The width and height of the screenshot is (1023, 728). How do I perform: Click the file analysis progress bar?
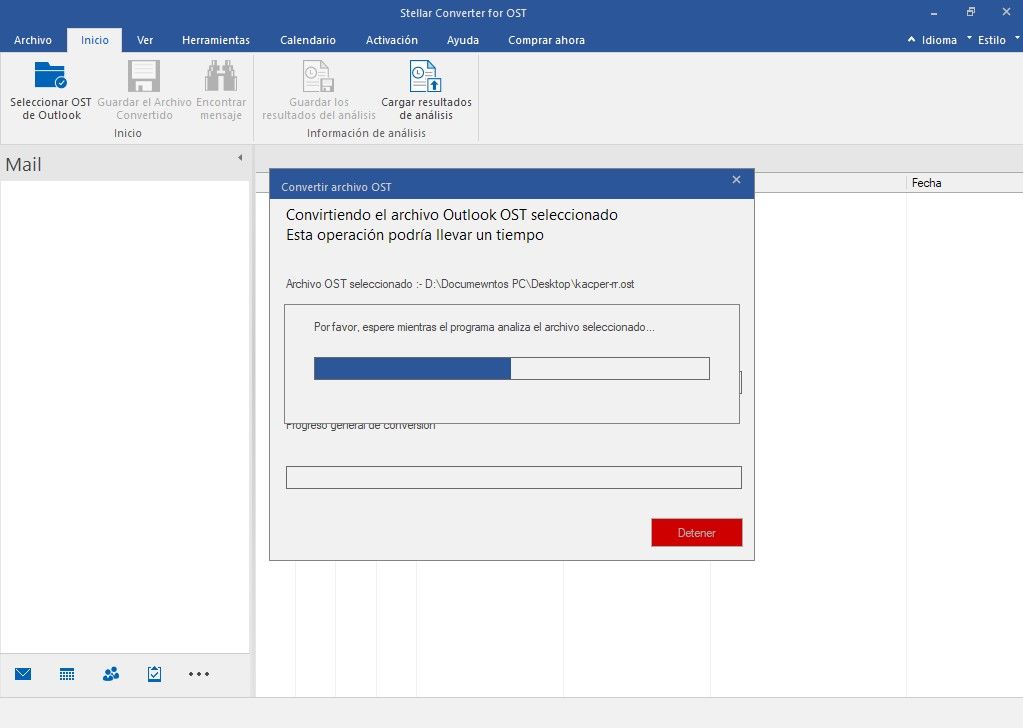point(511,368)
